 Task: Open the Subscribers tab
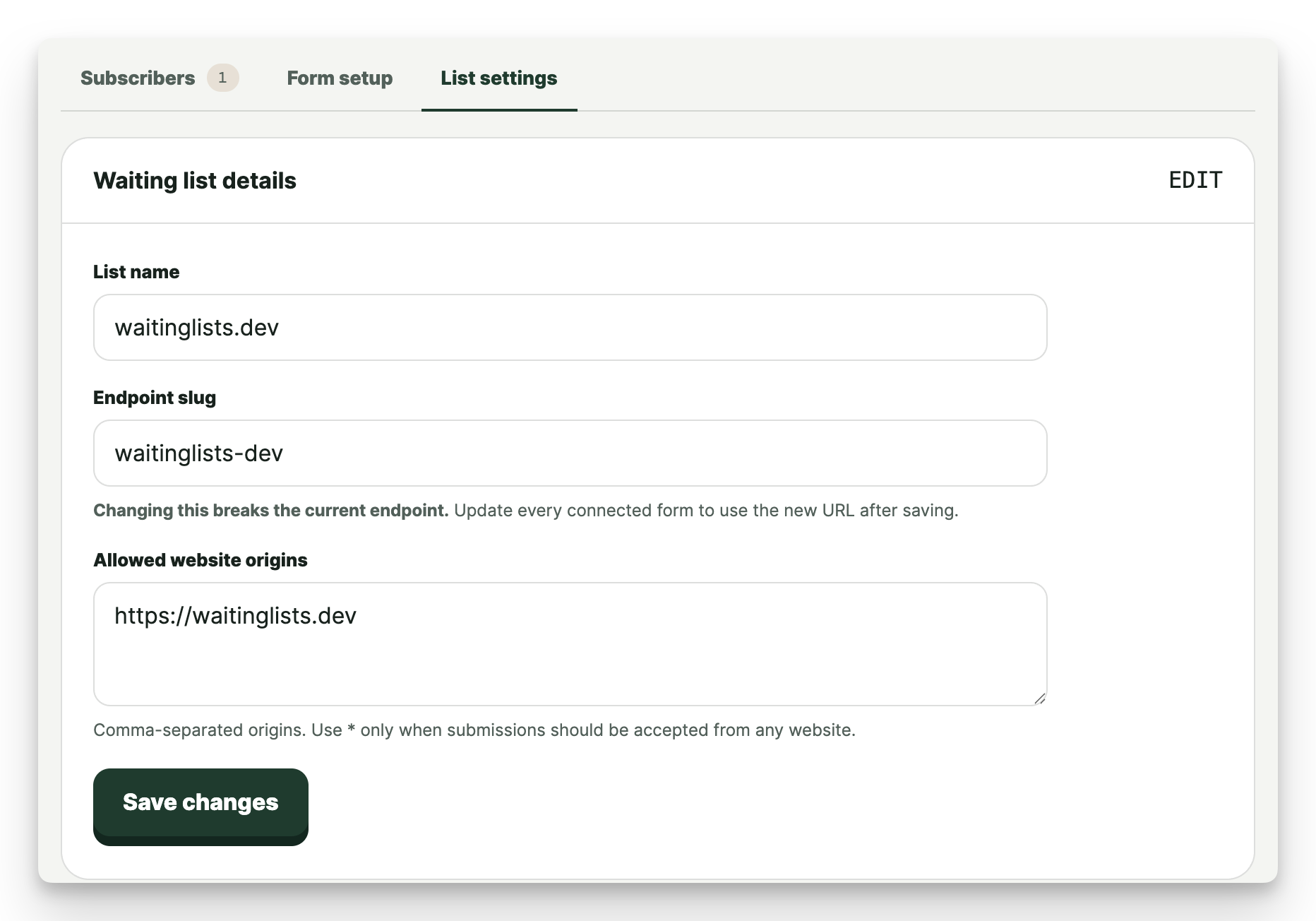pyautogui.click(x=138, y=78)
